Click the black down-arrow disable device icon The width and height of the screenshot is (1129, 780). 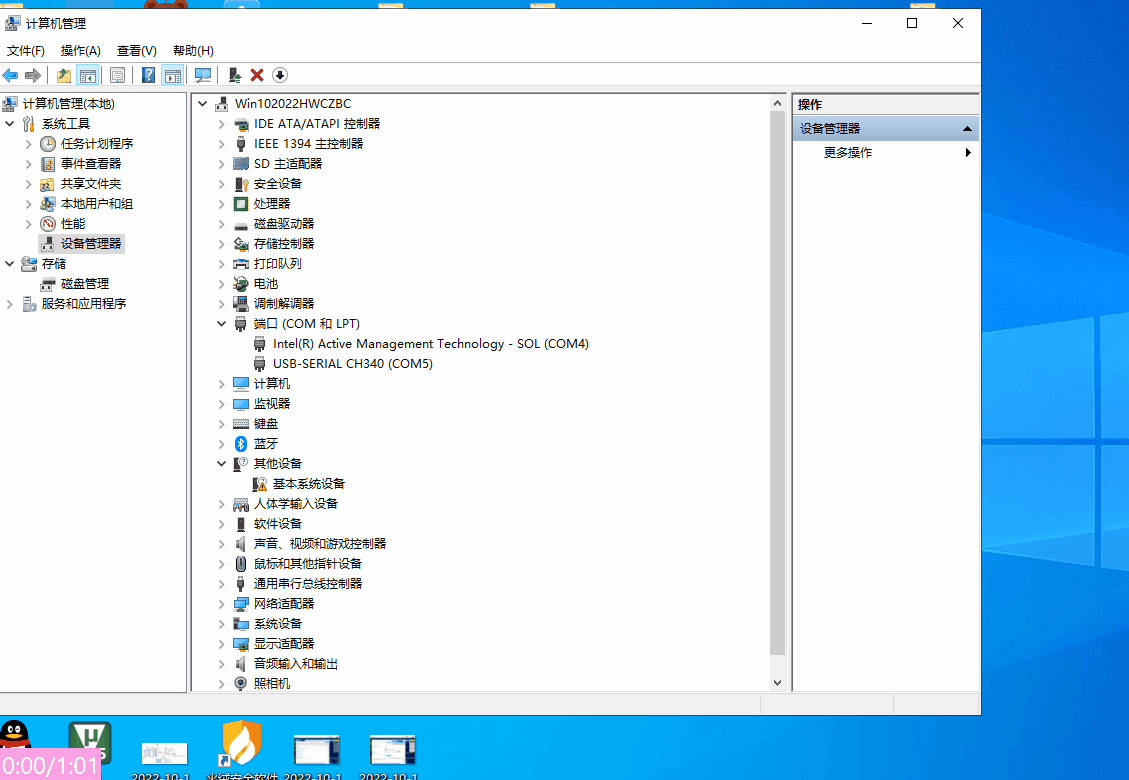click(280, 75)
